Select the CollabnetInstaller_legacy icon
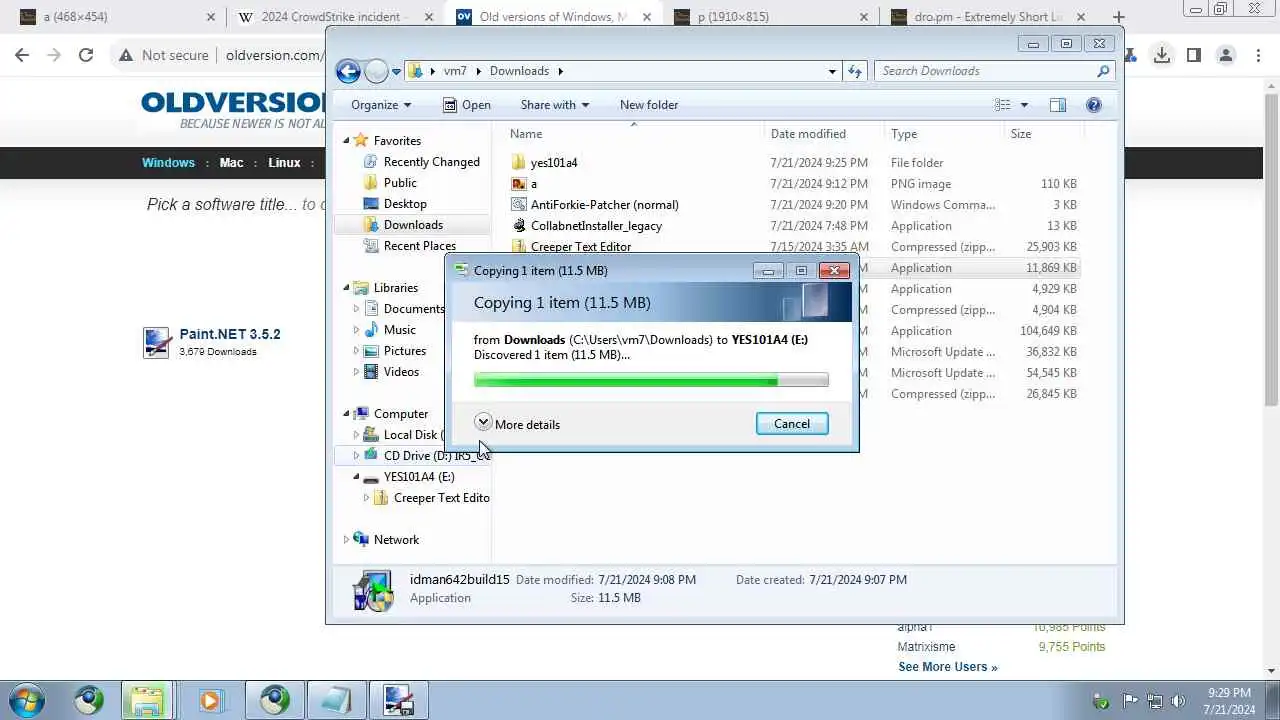The image size is (1280, 720). pos(518,225)
